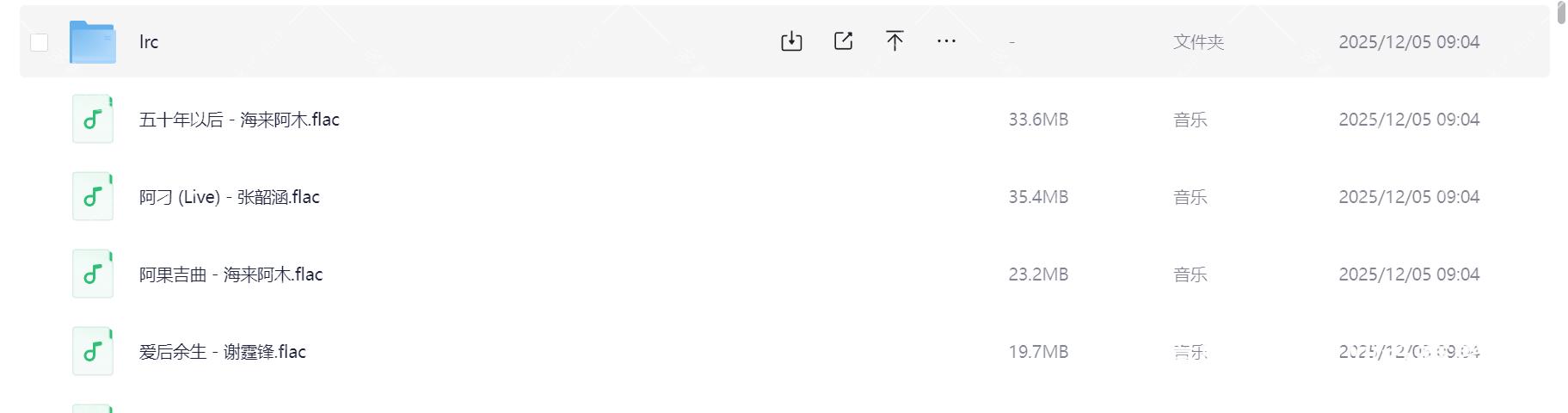Screen dimensions: 1568x413
Task: Click music icon of 阿果吉曲 - 海来阿木.flac
Action: point(93,274)
